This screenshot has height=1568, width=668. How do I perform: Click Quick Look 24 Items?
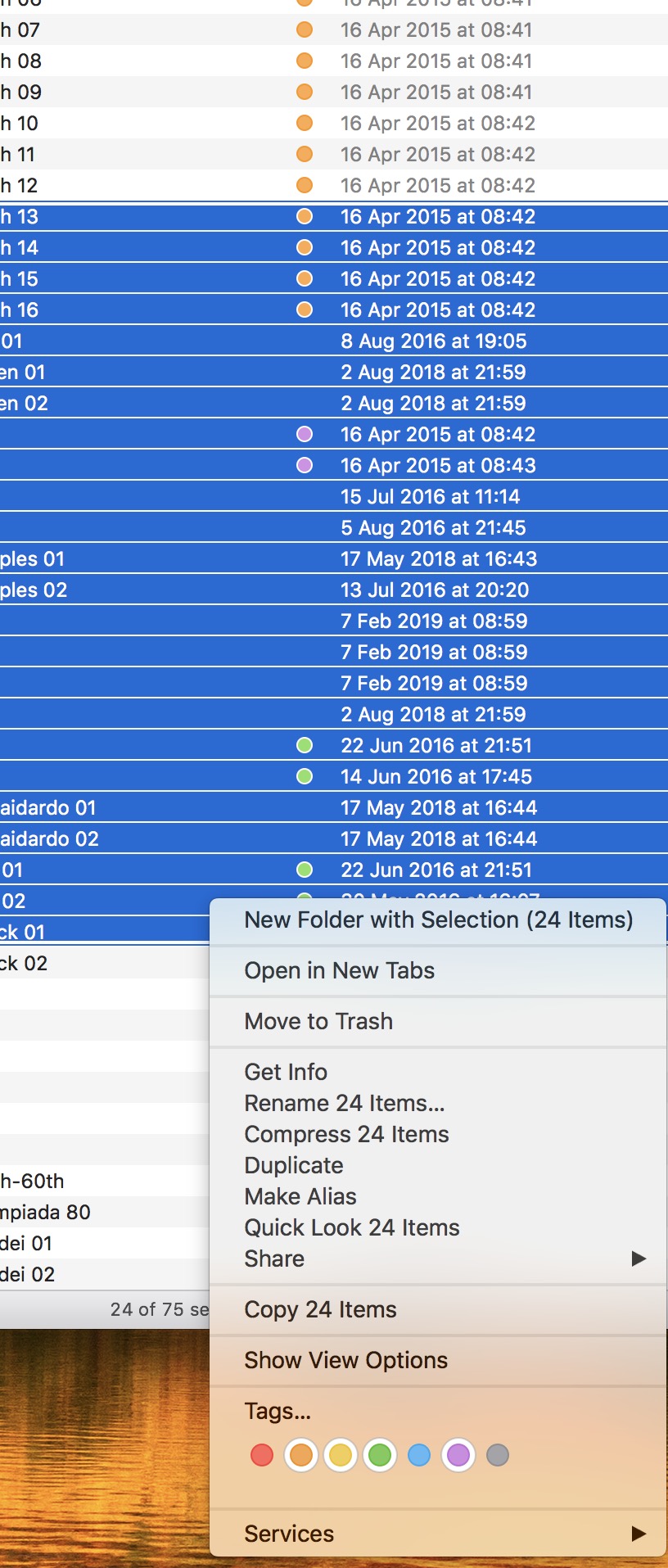coord(351,1227)
